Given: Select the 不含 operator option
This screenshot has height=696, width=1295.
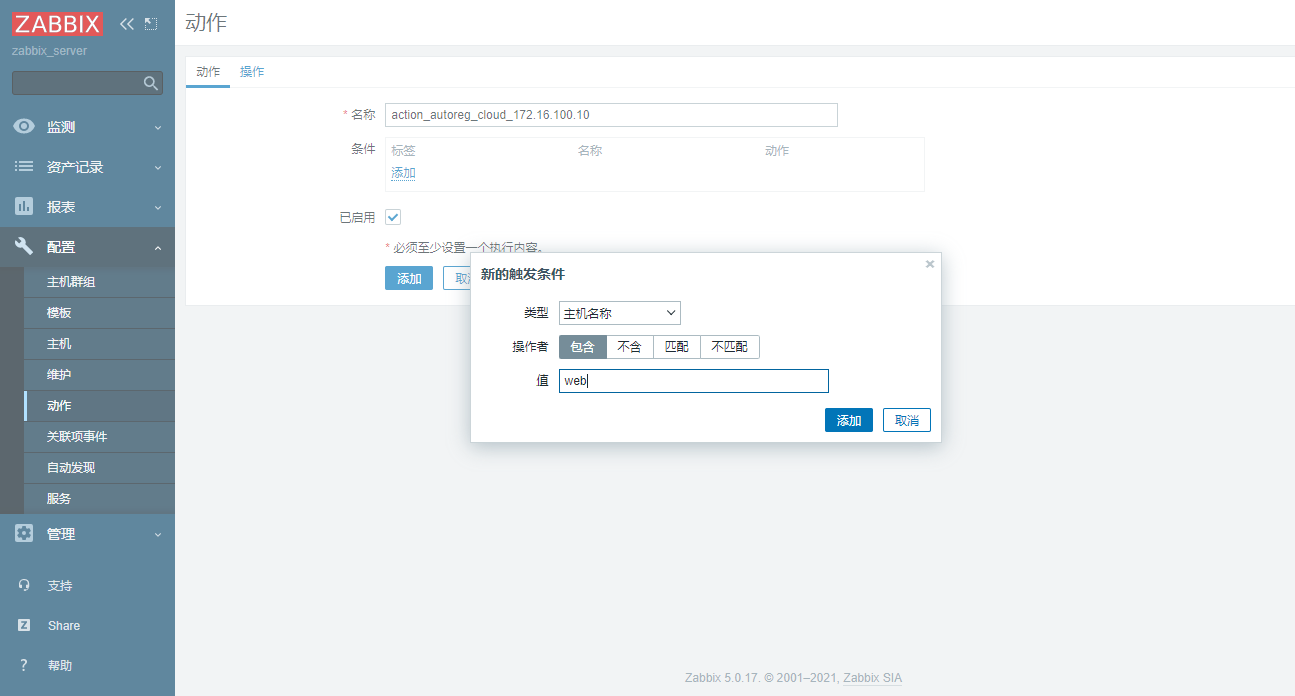Looking at the screenshot, I should click(629, 347).
